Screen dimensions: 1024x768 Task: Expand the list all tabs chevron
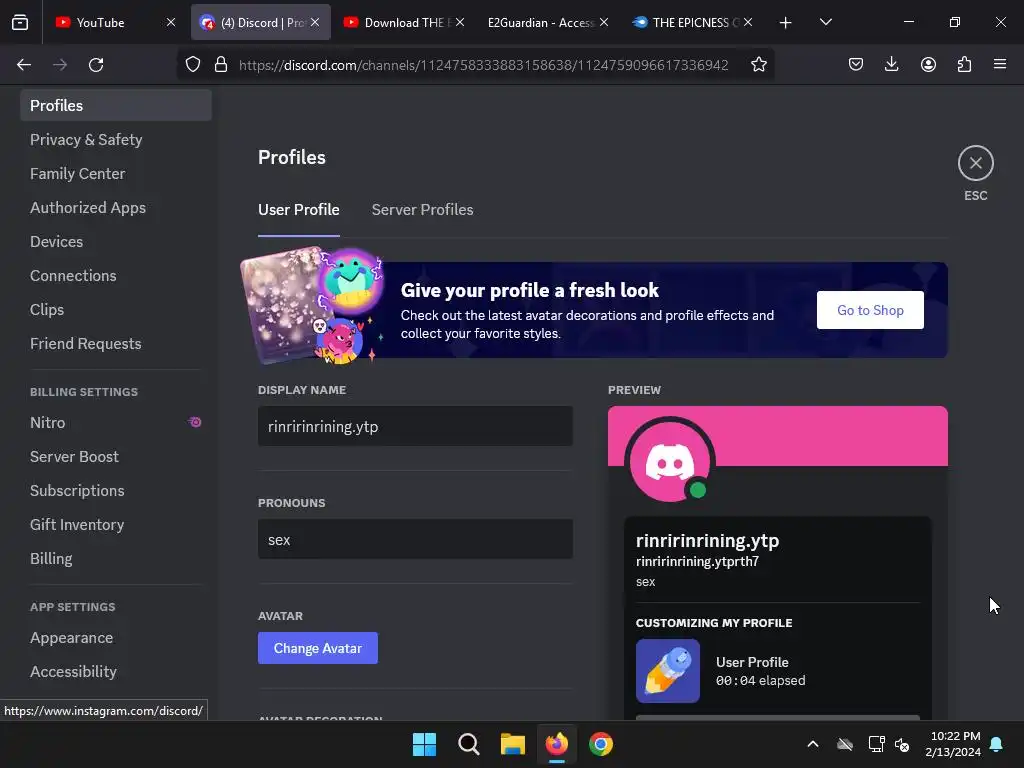pyautogui.click(x=825, y=22)
